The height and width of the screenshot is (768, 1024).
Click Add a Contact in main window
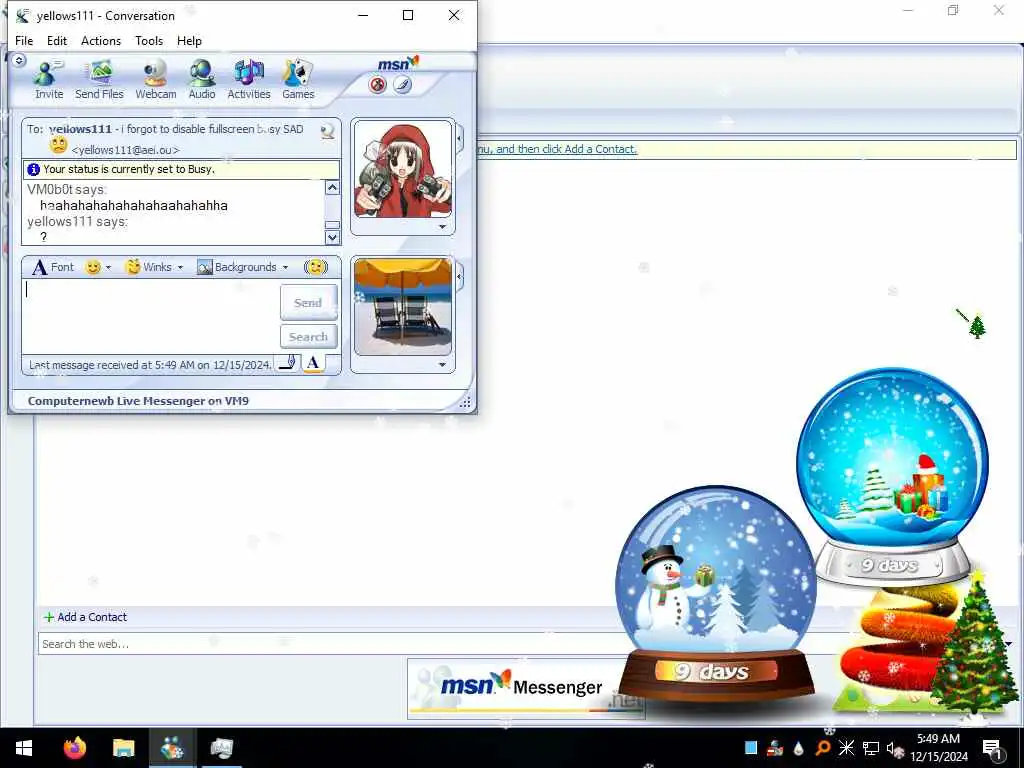coord(86,617)
